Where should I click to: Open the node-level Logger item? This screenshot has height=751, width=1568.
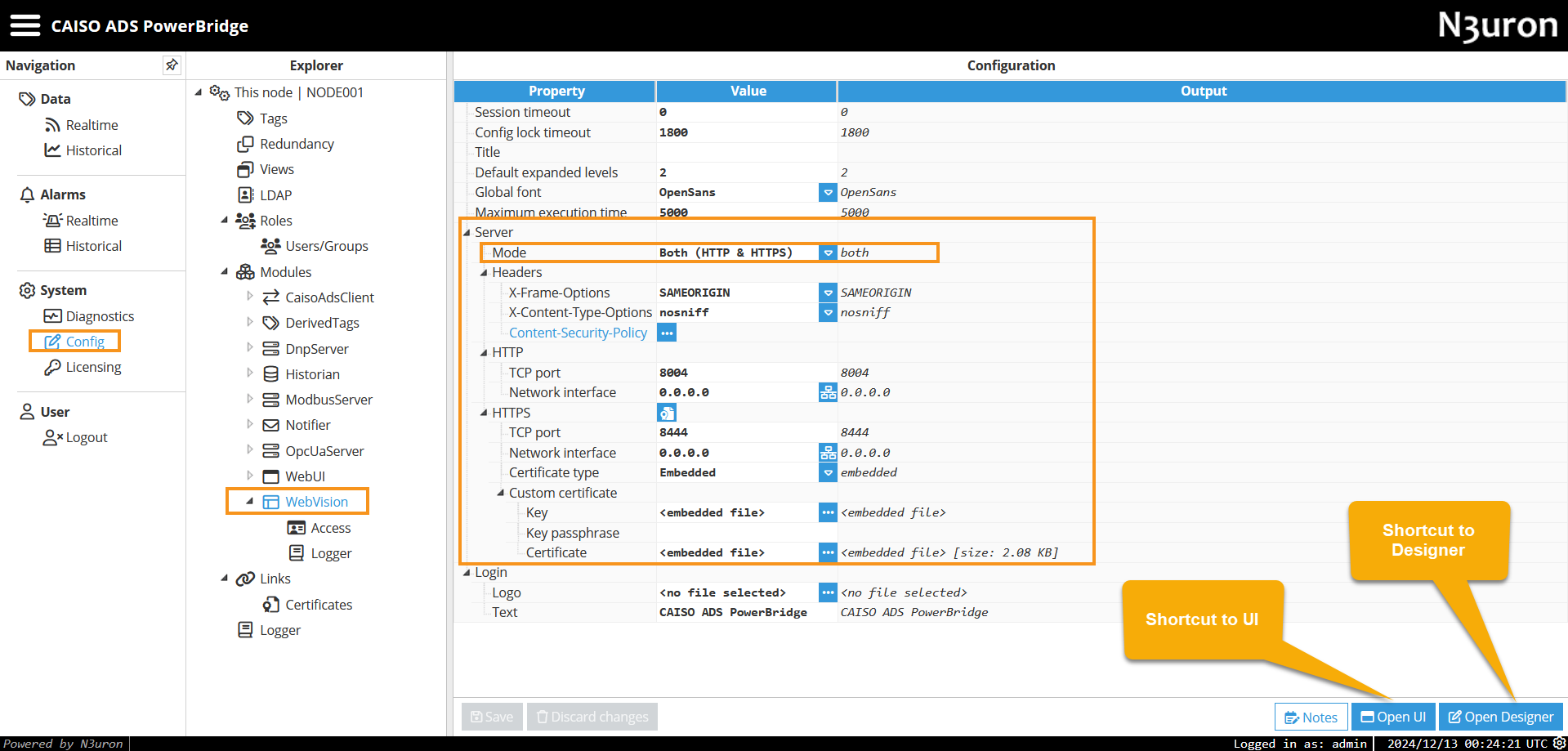269,630
